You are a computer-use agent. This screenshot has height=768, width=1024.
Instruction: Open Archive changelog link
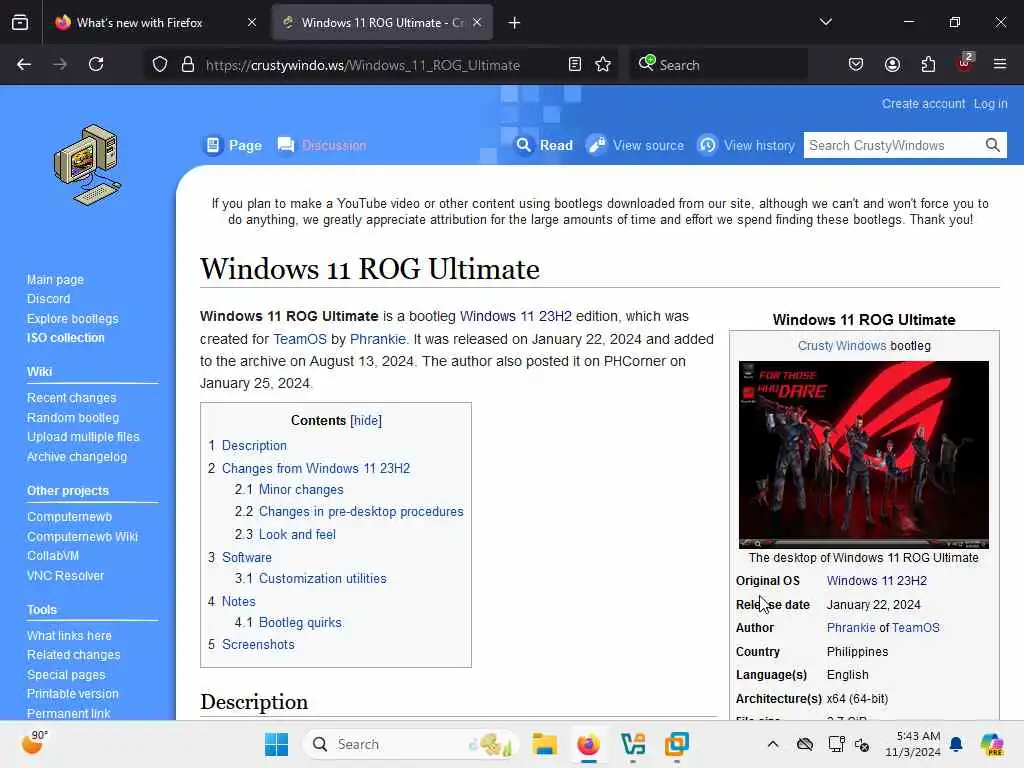[76, 456]
